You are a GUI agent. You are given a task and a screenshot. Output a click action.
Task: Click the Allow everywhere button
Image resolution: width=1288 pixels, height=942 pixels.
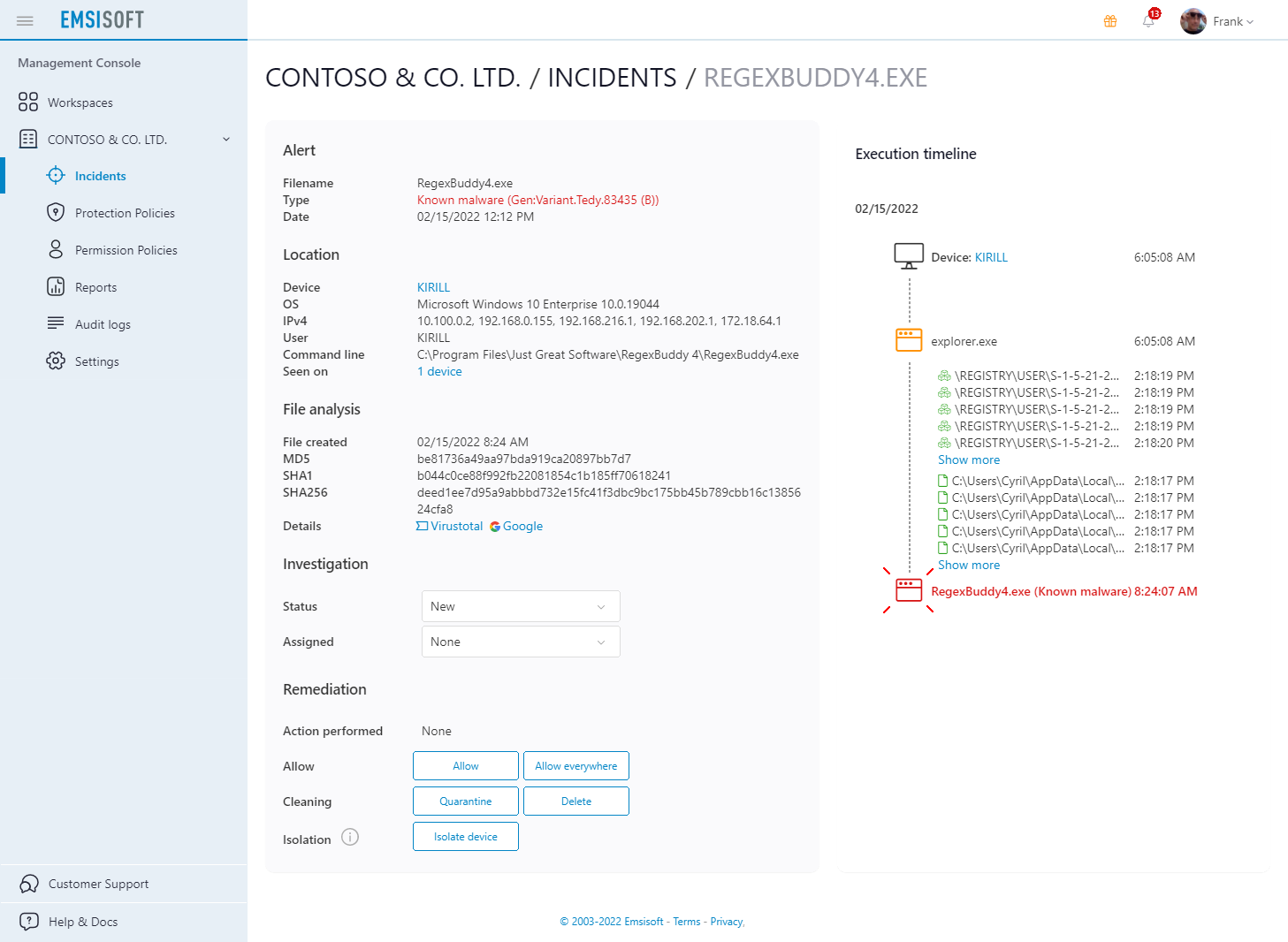(576, 766)
